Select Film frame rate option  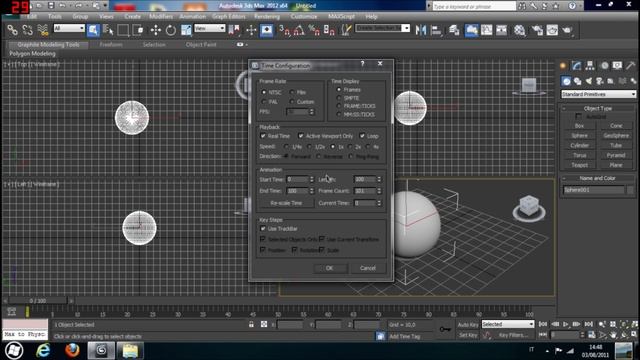292,92
